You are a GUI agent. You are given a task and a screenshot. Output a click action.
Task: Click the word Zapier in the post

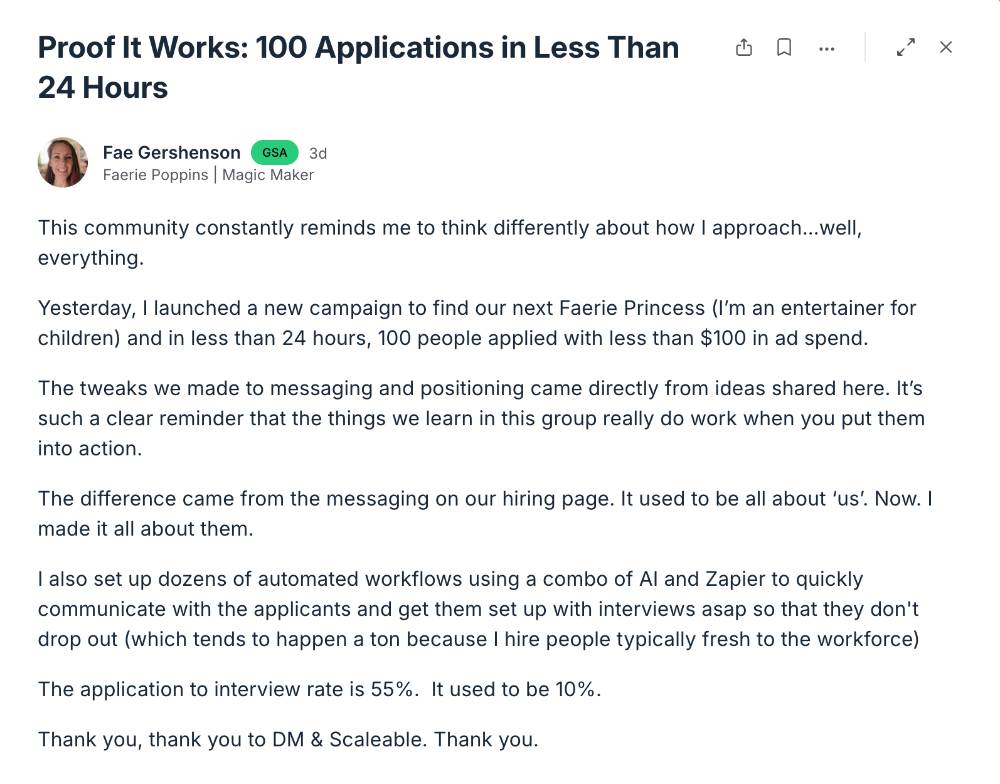(831, 579)
